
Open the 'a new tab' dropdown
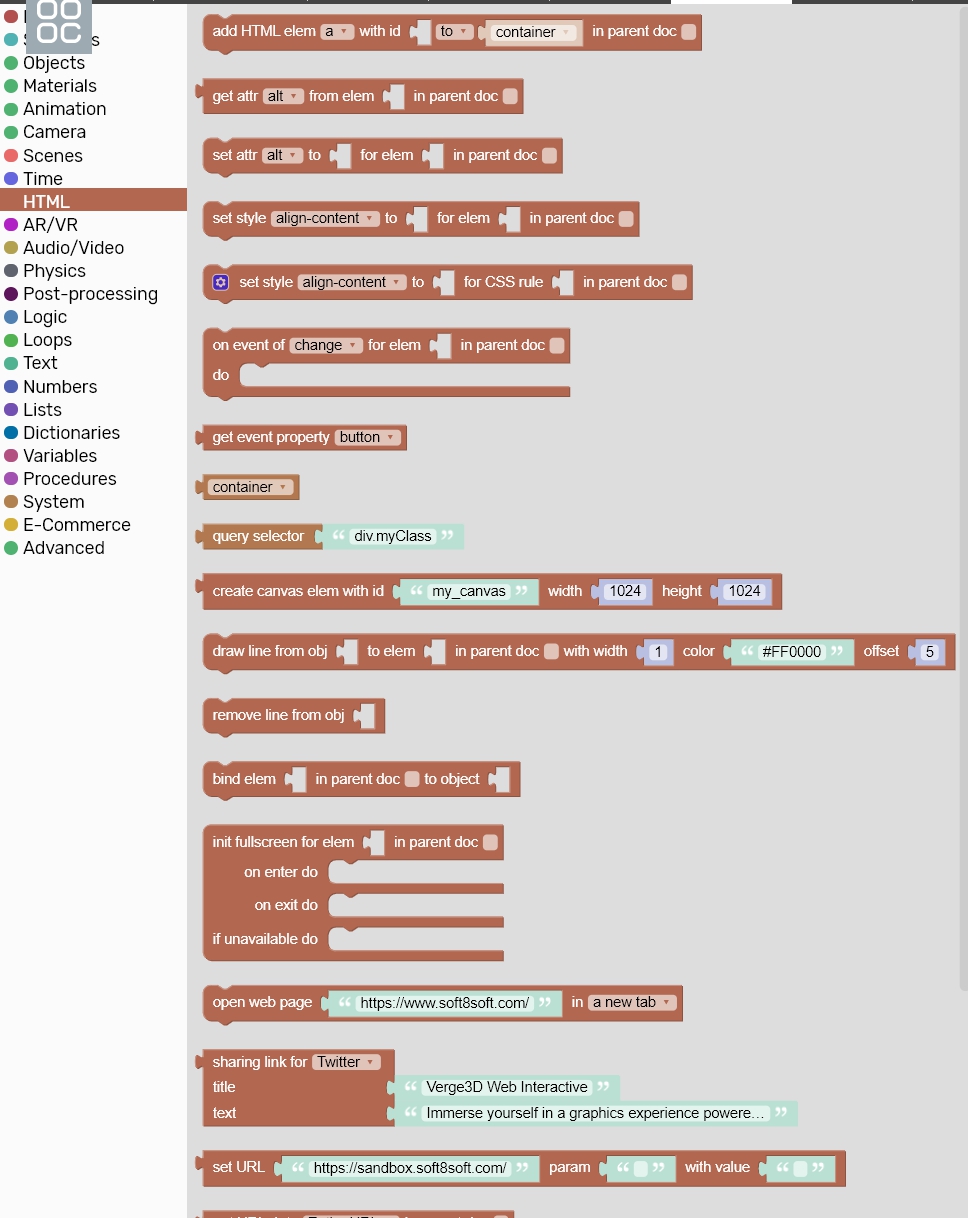pos(632,1003)
